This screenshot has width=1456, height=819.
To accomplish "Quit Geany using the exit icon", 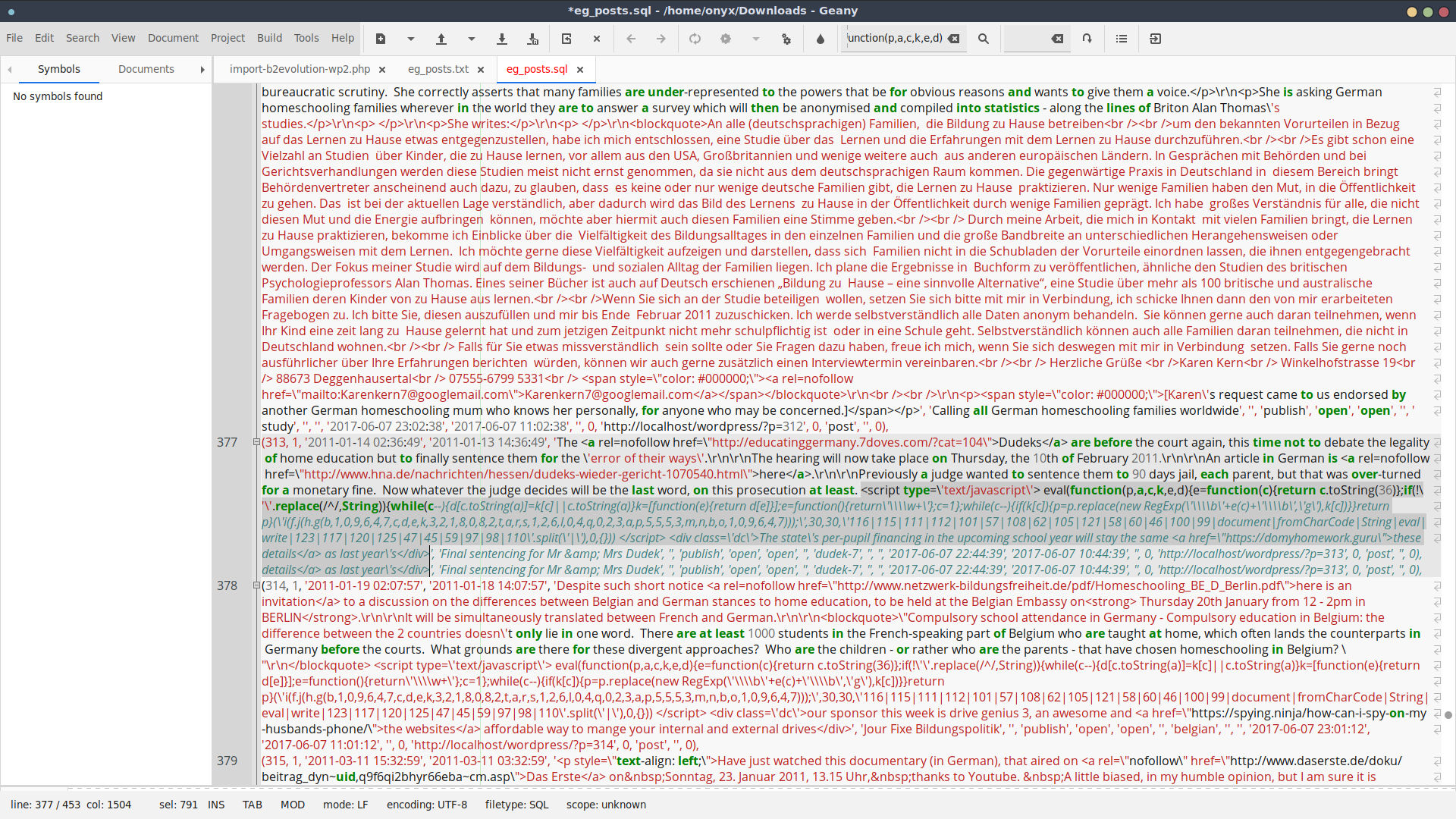I will [1155, 38].
